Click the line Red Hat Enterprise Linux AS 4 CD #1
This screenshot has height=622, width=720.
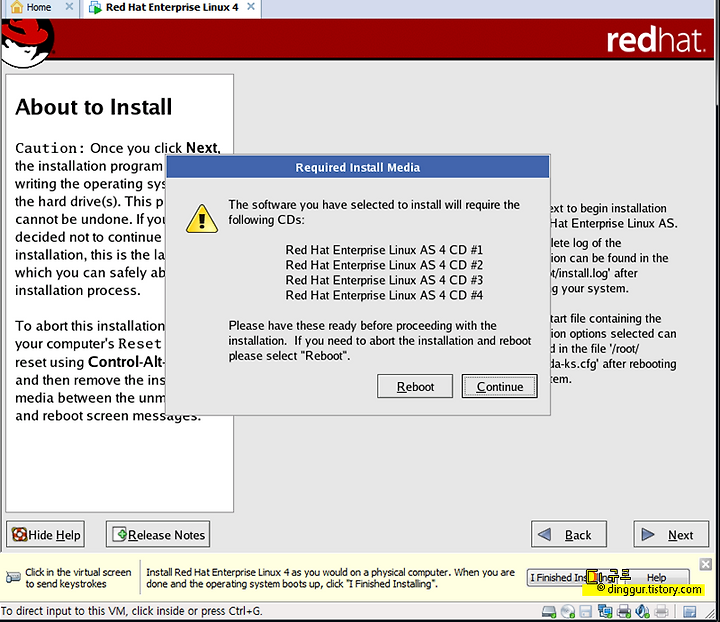tap(384, 250)
